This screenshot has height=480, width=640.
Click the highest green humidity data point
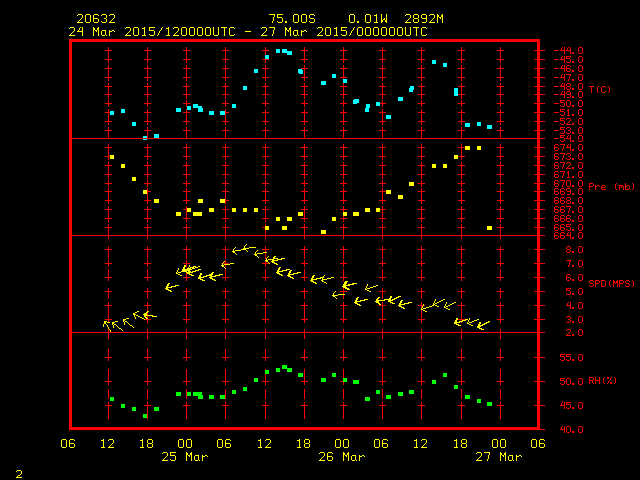click(x=284, y=367)
